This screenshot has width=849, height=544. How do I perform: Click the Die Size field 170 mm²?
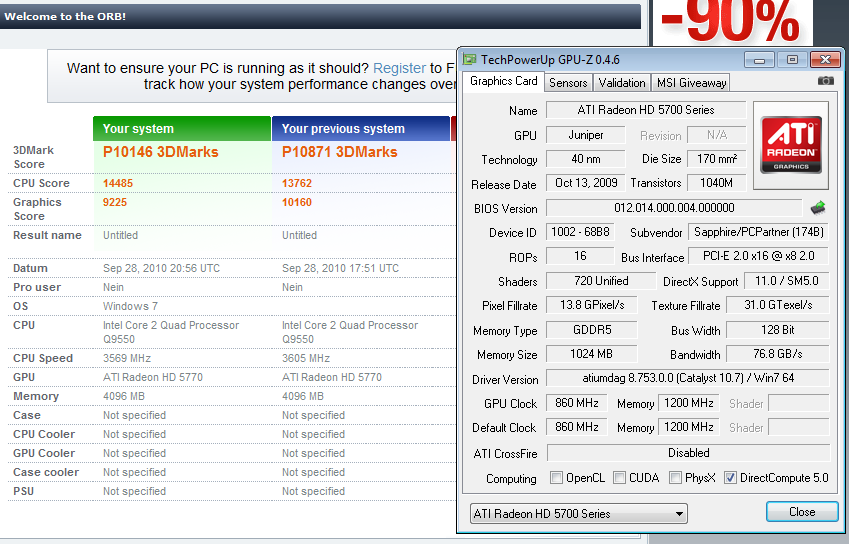717,159
